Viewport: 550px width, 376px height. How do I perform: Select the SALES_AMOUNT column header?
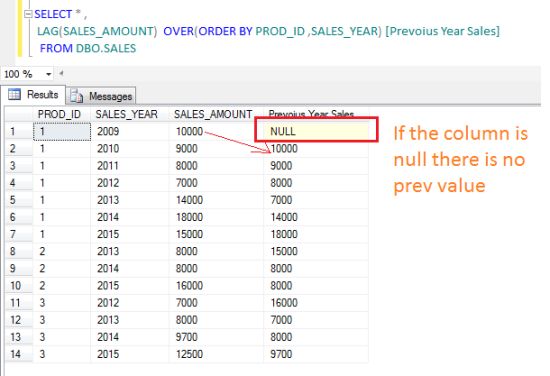(x=216, y=114)
